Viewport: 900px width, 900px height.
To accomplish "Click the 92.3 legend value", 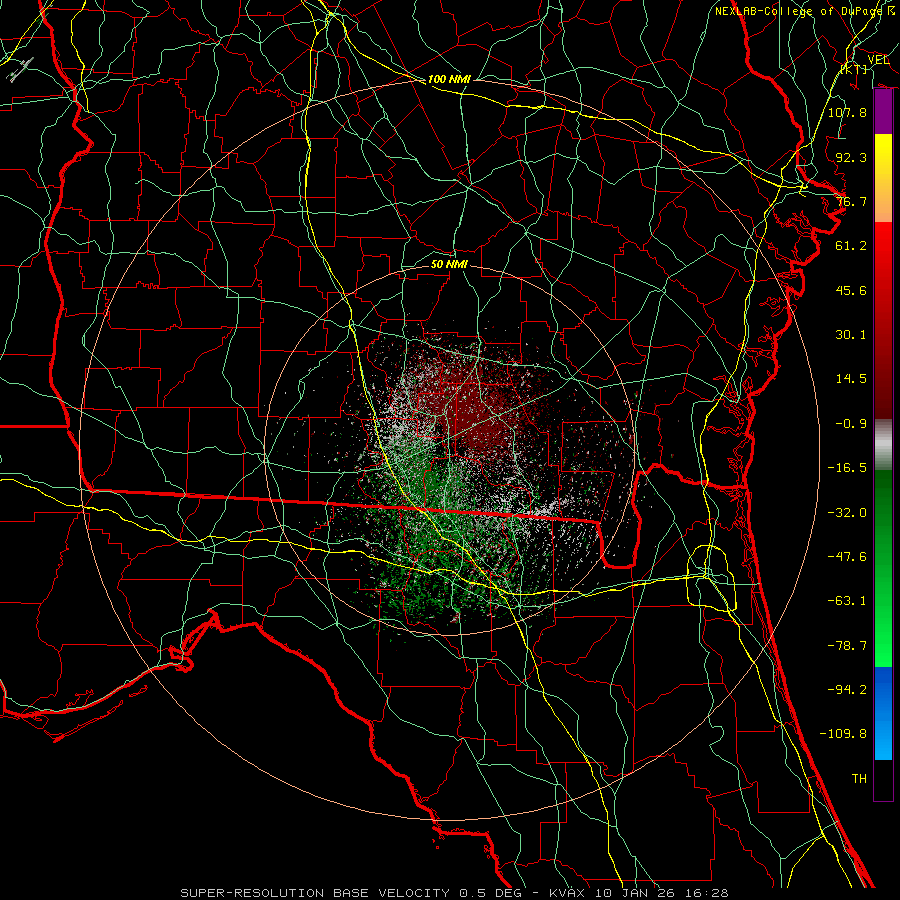I will [851, 157].
